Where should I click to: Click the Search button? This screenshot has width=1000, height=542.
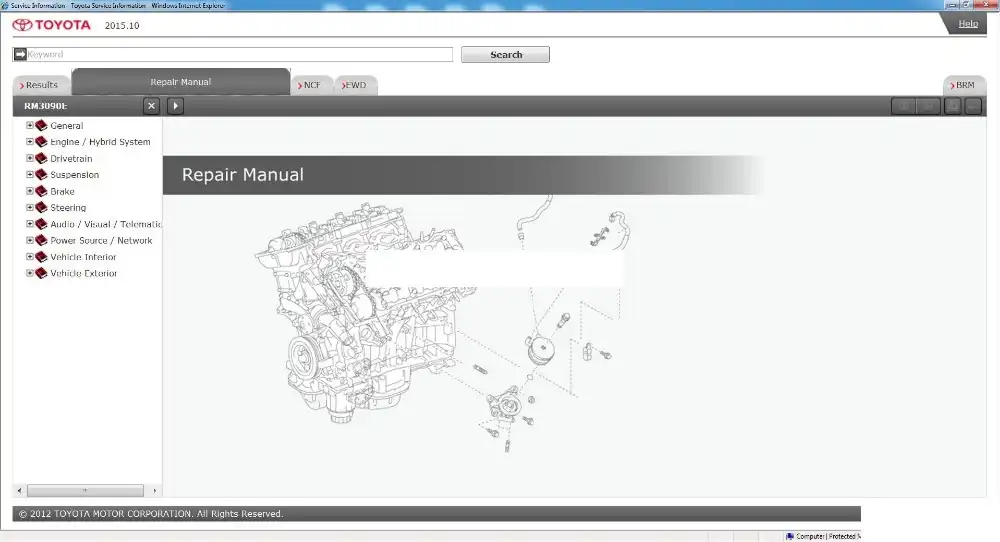coord(505,55)
